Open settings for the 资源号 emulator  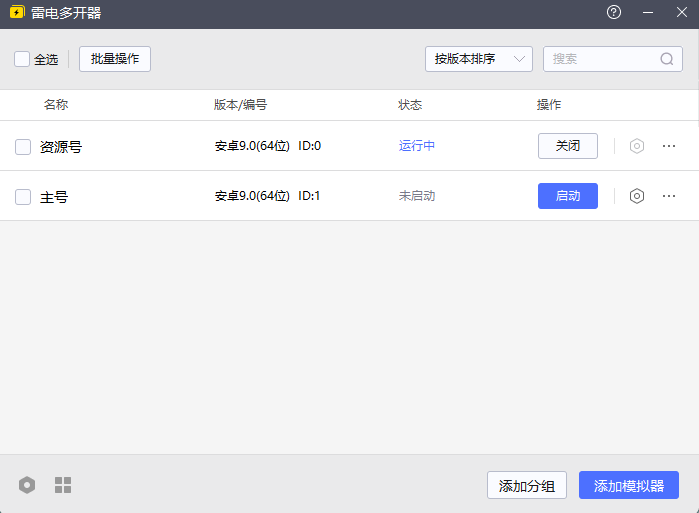(x=637, y=146)
